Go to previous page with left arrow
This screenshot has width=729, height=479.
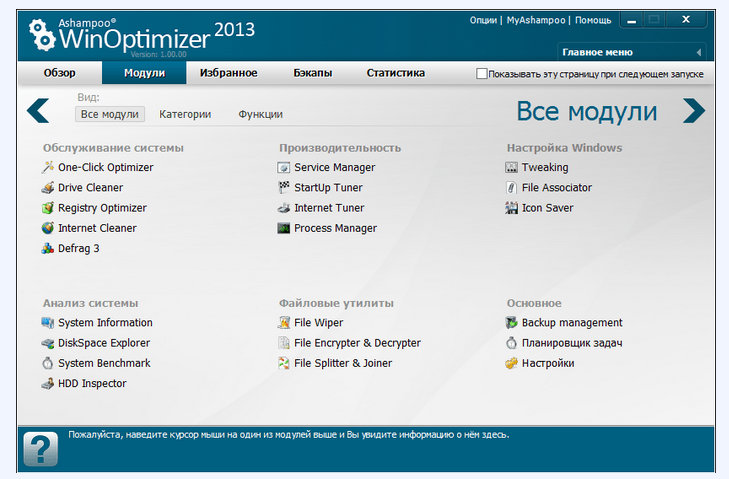tap(38, 111)
